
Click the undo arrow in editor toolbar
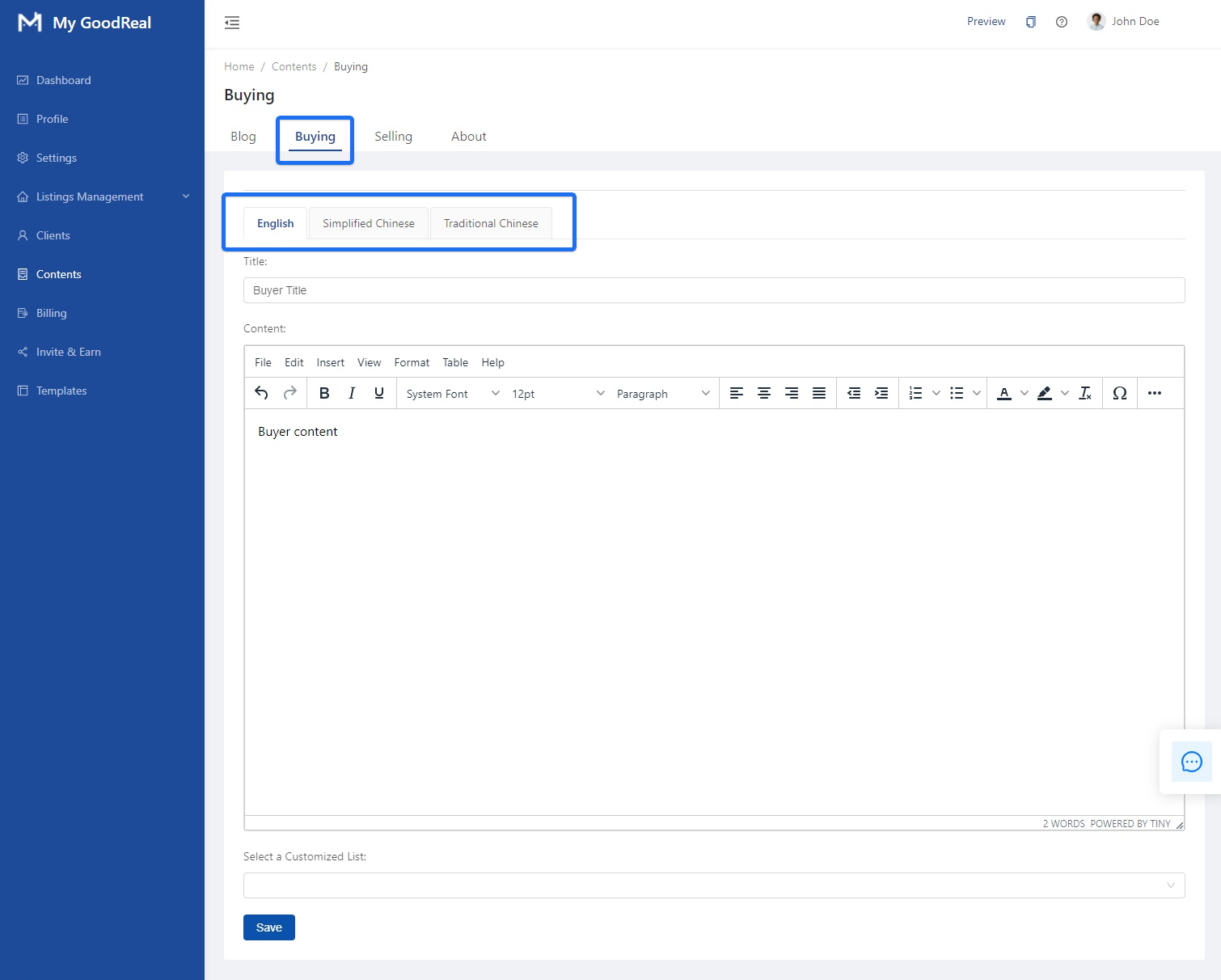click(x=261, y=393)
